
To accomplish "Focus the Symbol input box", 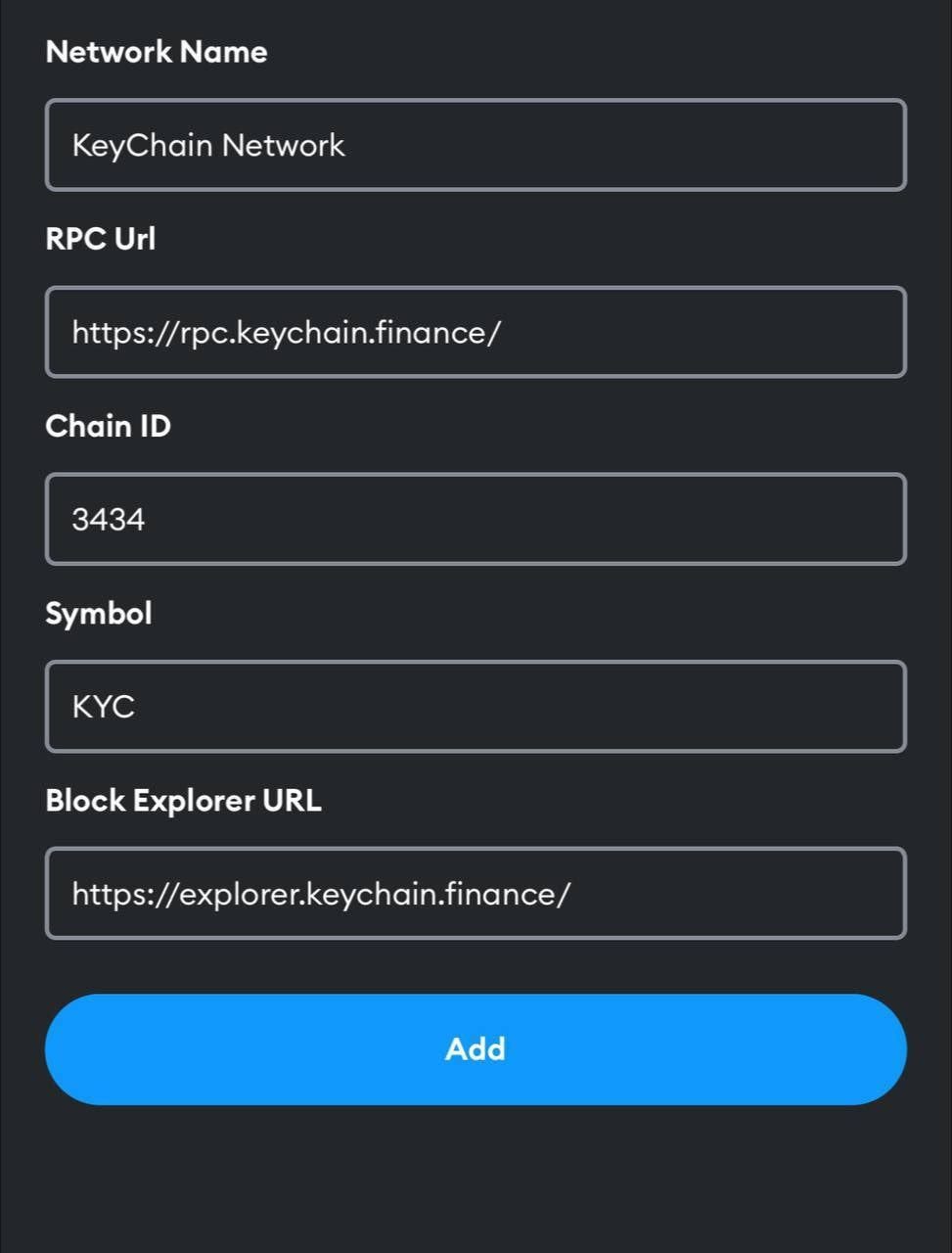I will pyautogui.click(x=476, y=706).
